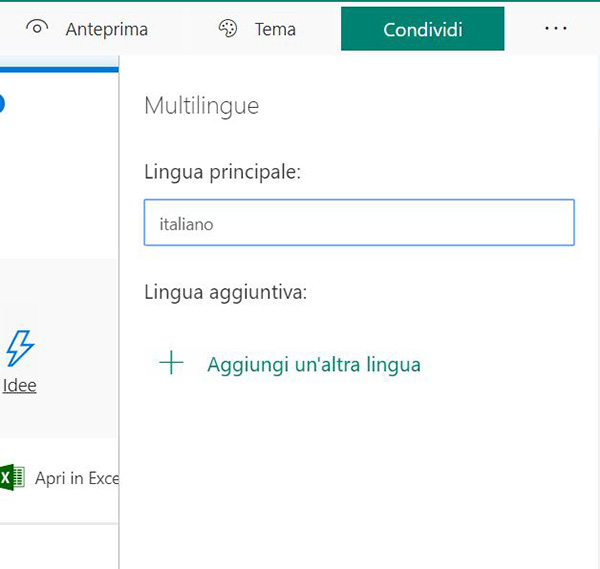600x569 pixels.
Task: Open the three-dots more options menu
Action: click(x=556, y=28)
